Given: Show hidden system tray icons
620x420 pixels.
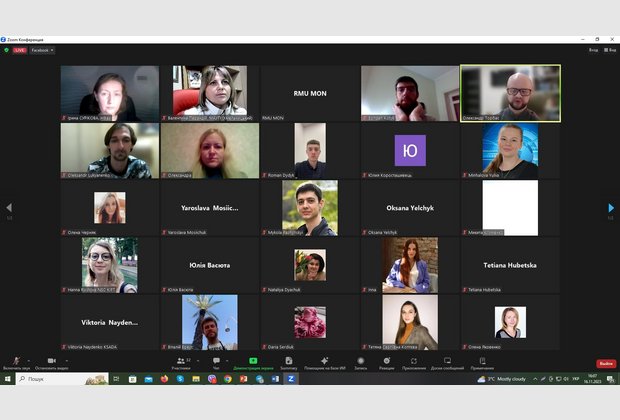Looking at the screenshot, I should [x=535, y=379].
